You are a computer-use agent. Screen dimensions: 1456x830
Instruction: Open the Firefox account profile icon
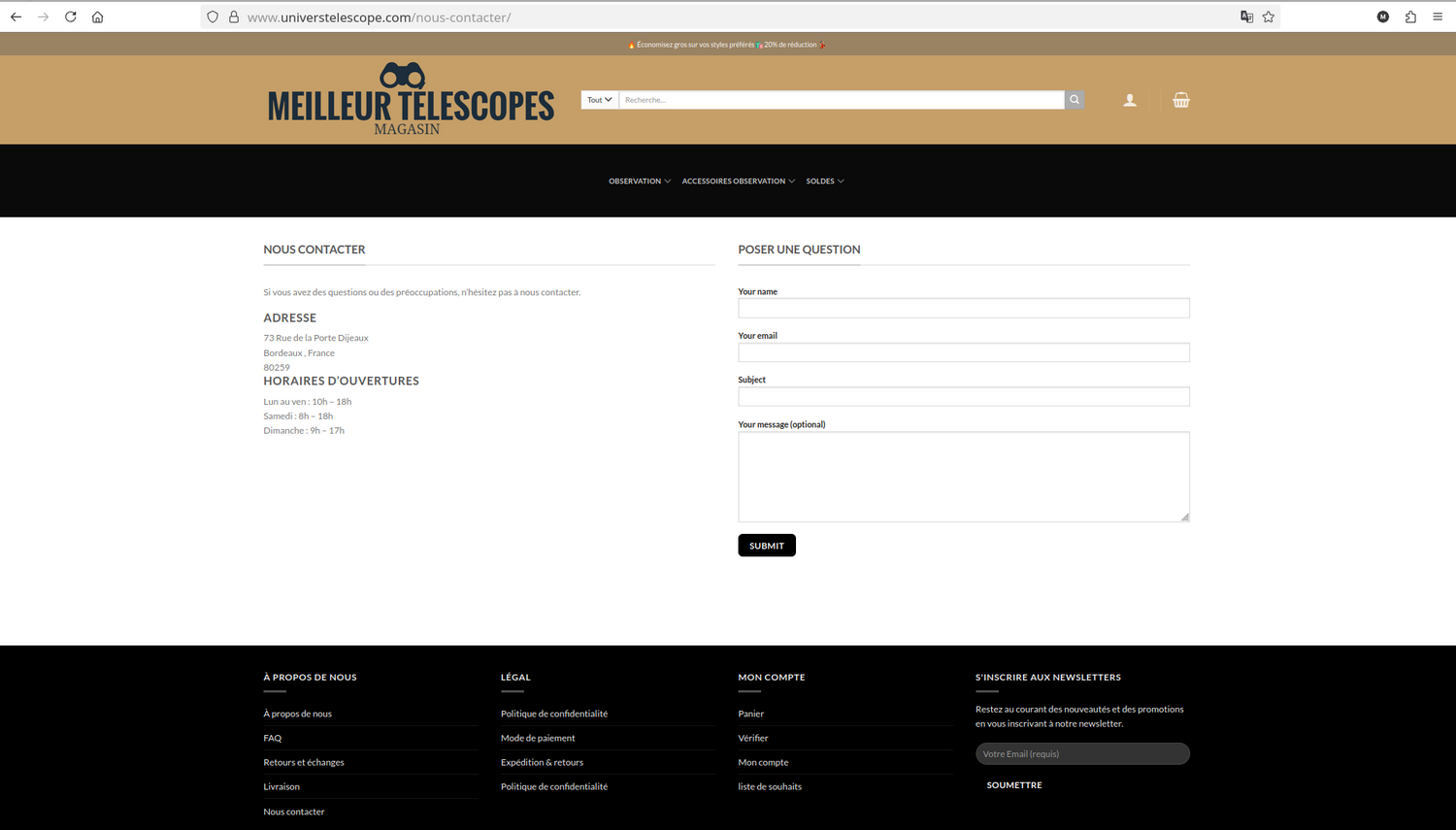coord(1383,17)
